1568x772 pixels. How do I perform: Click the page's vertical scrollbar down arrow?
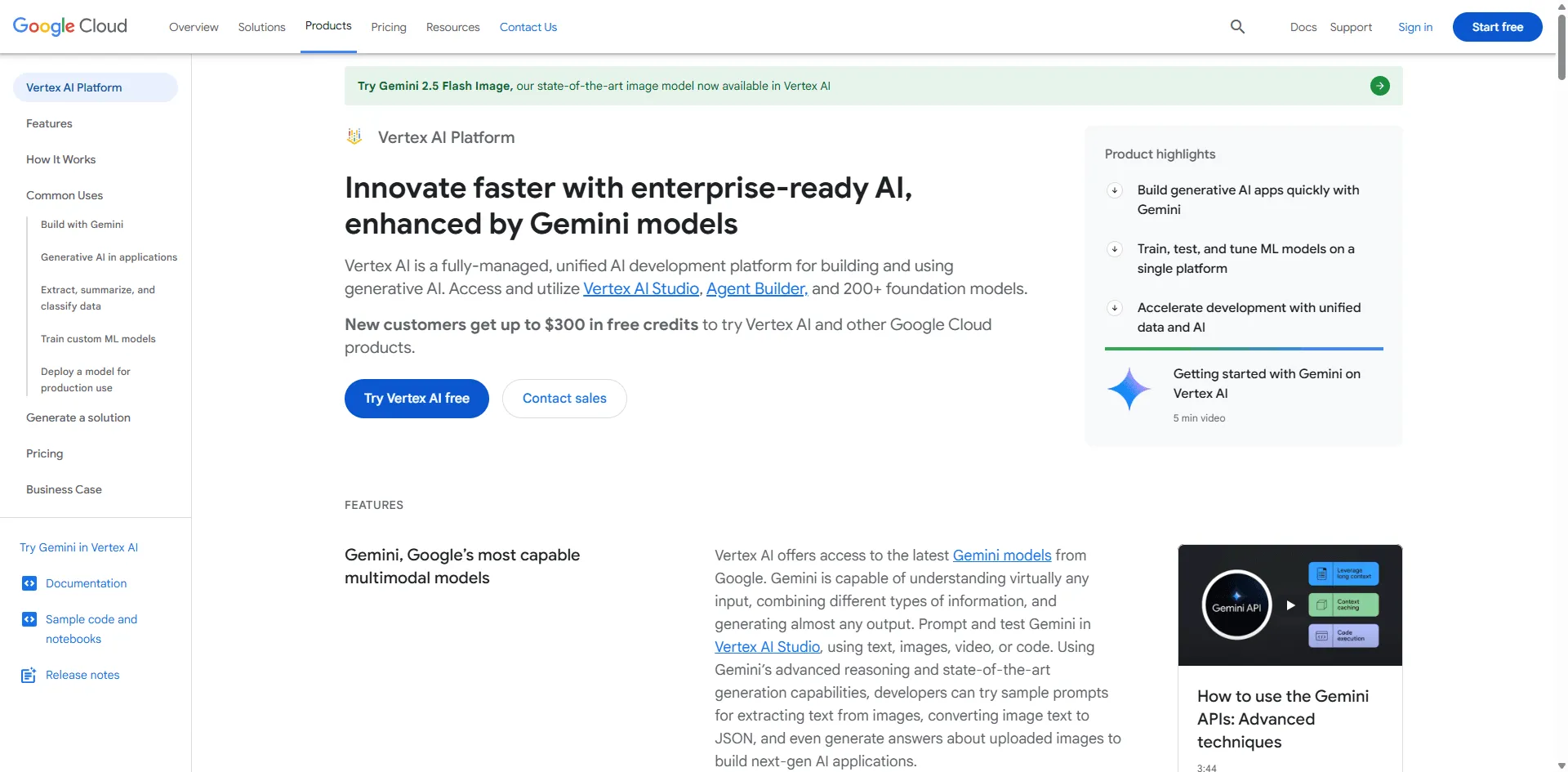pos(1561,765)
